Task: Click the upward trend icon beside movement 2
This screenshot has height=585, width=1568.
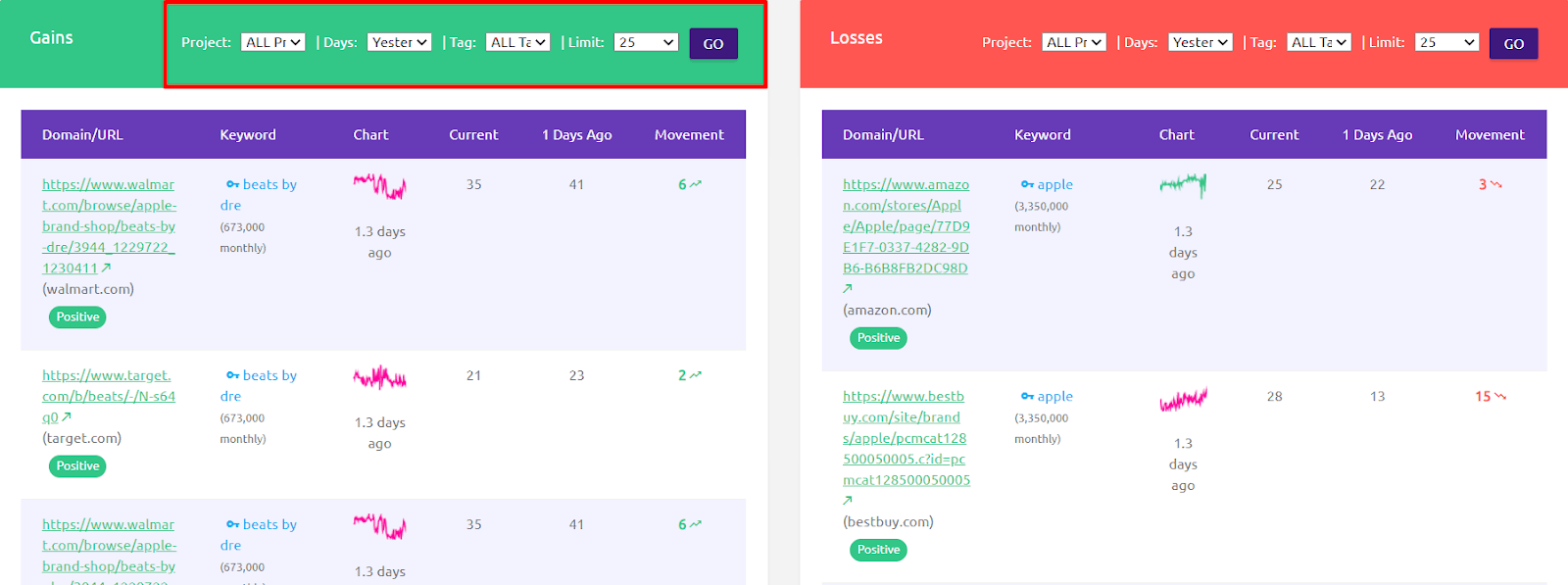Action: pos(696,375)
